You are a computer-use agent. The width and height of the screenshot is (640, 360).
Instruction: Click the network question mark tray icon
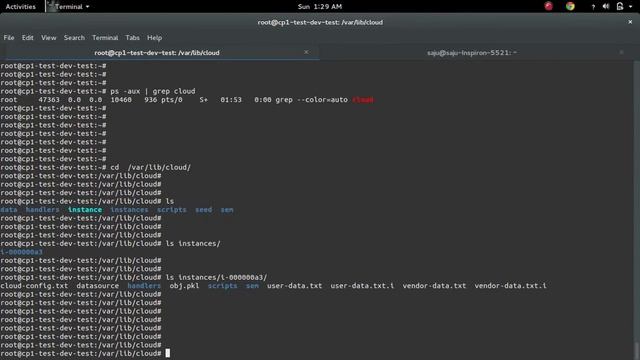(x=593, y=7)
